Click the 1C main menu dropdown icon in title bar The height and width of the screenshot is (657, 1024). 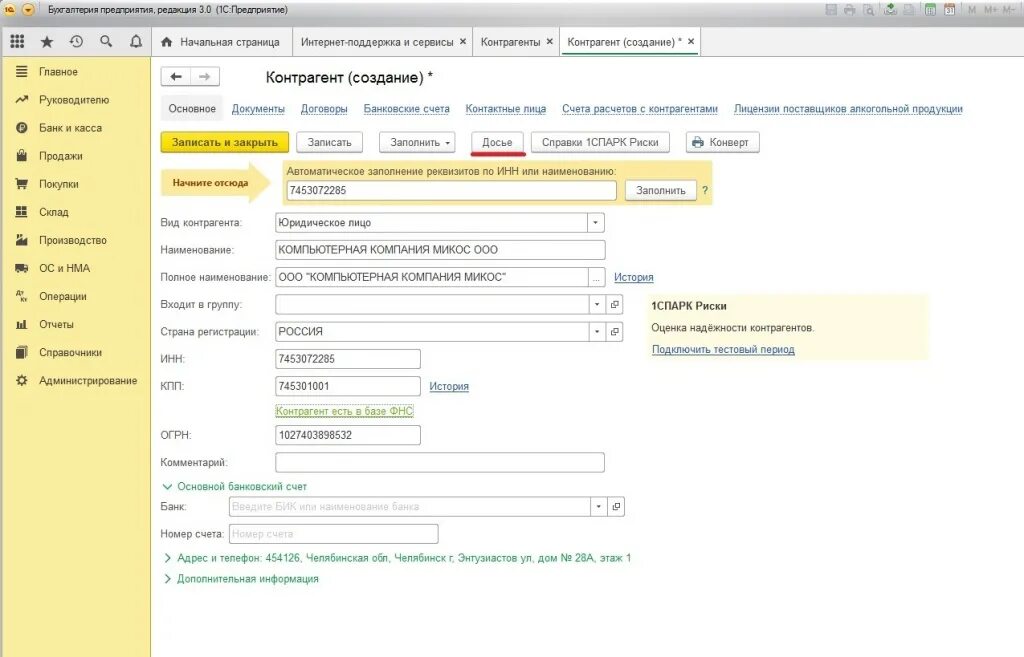coord(28,10)
